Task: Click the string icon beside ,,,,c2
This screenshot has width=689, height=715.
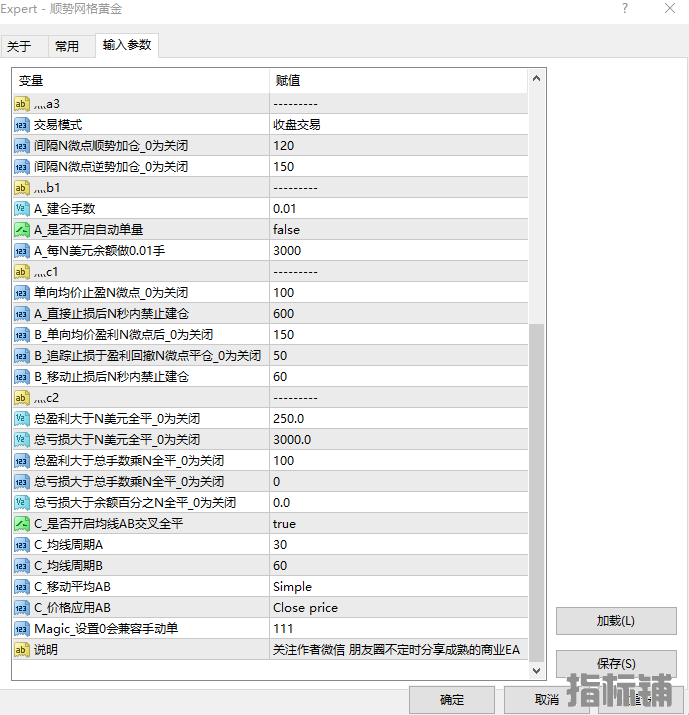Action: (21, 398)
